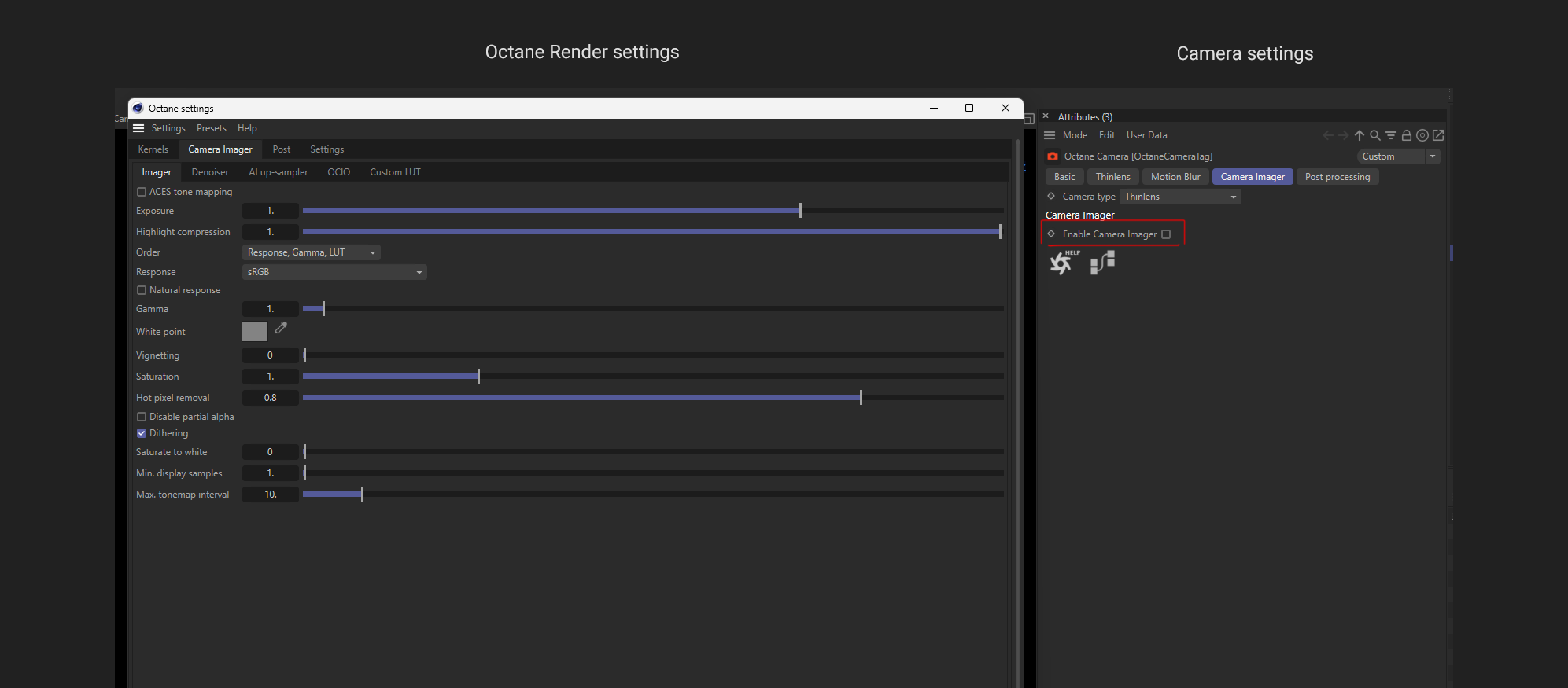Image resolution: width=1568 pixels, height=688 pixels.
Task: Search attributes with the magnifier icon
Action: 1375,135
